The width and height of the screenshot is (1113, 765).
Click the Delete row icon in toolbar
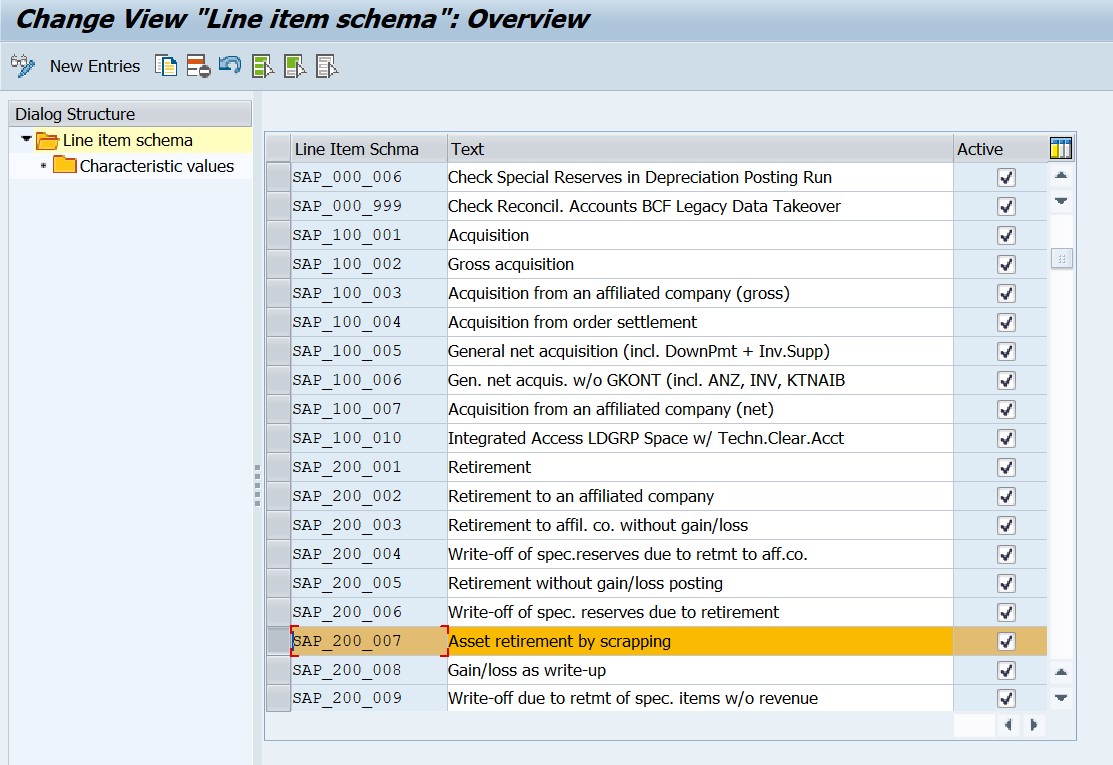coord(198,66)
